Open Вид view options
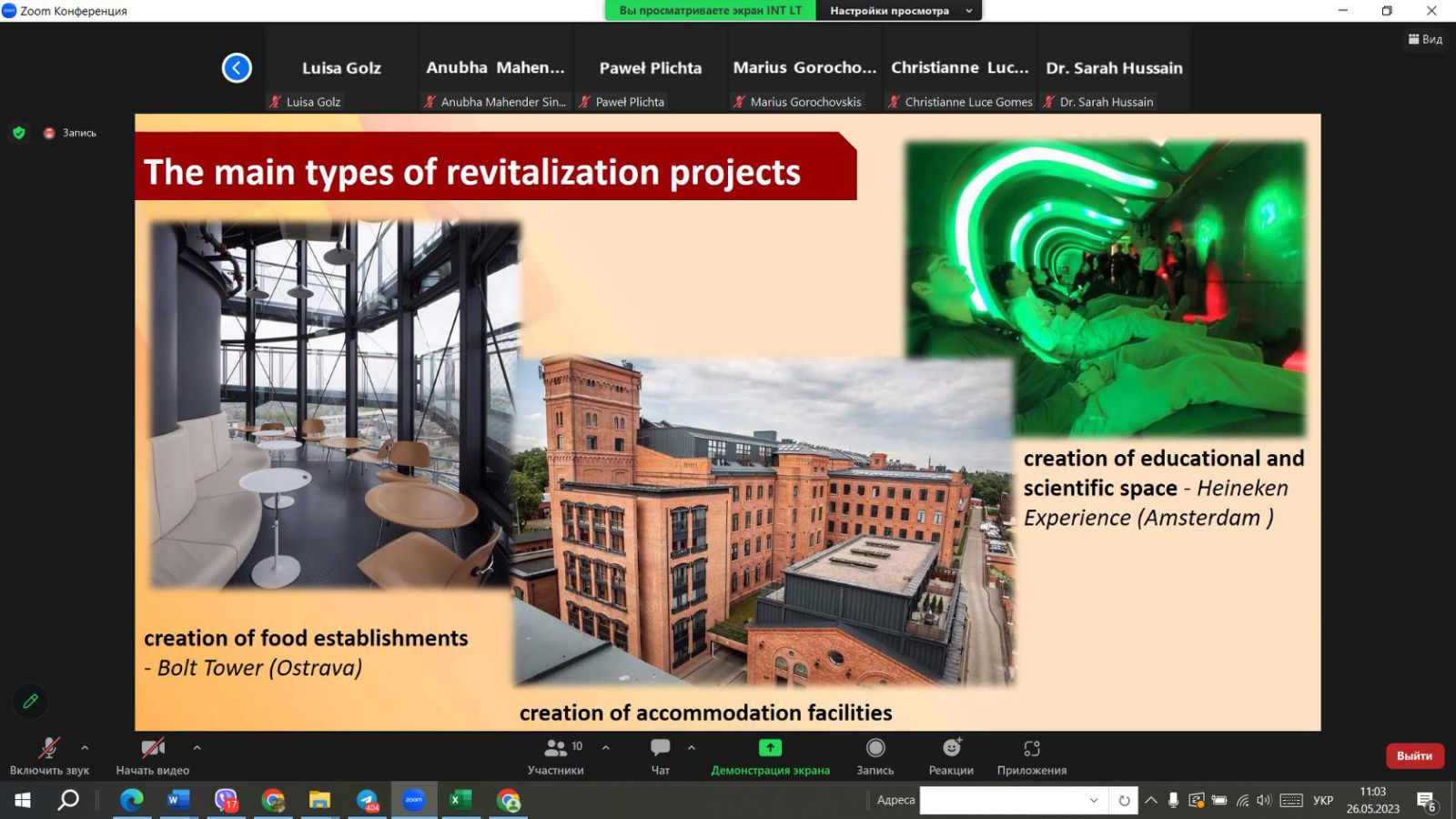Screen dimensions: 1456x819 tap(1425, 39)
